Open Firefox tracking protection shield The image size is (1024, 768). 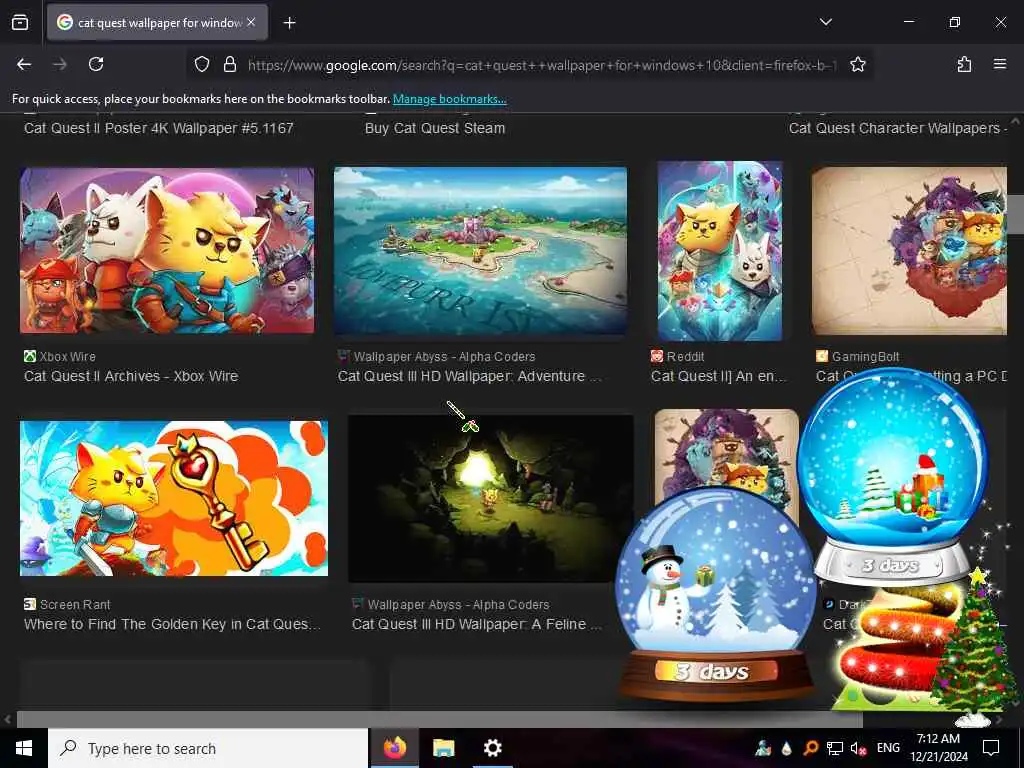(x=202, y=64)
